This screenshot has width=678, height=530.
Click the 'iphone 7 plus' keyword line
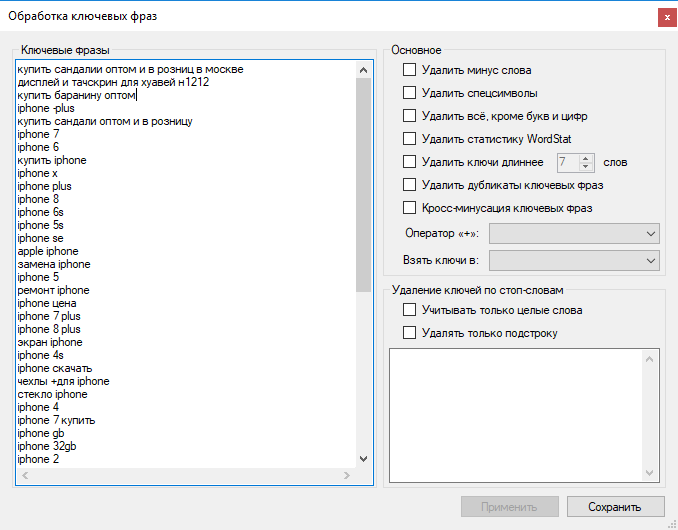[49, 316]
